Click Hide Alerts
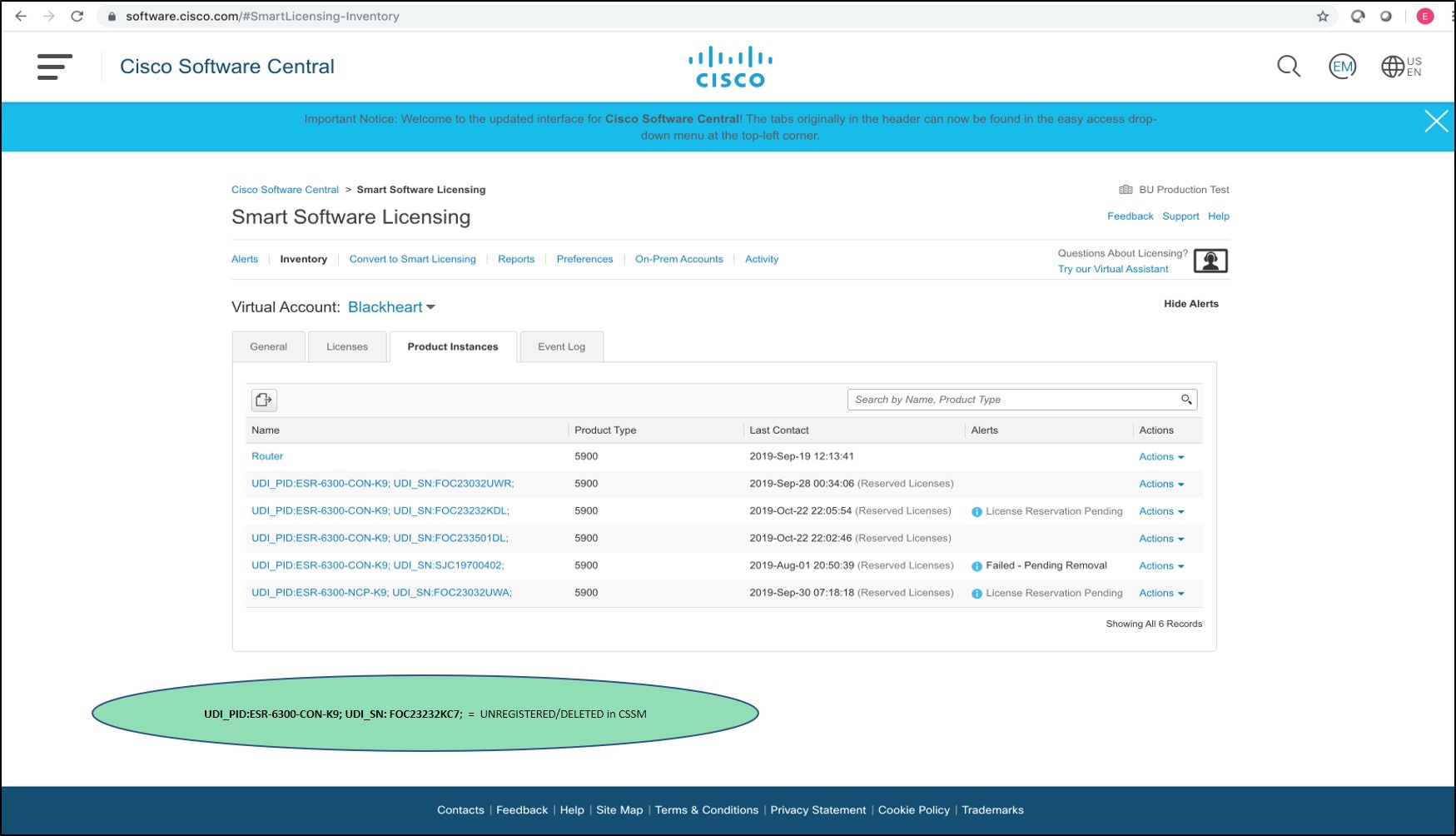Image resolution: width=1456 pixels, height=836 pixels. (x=1191, y=304)
